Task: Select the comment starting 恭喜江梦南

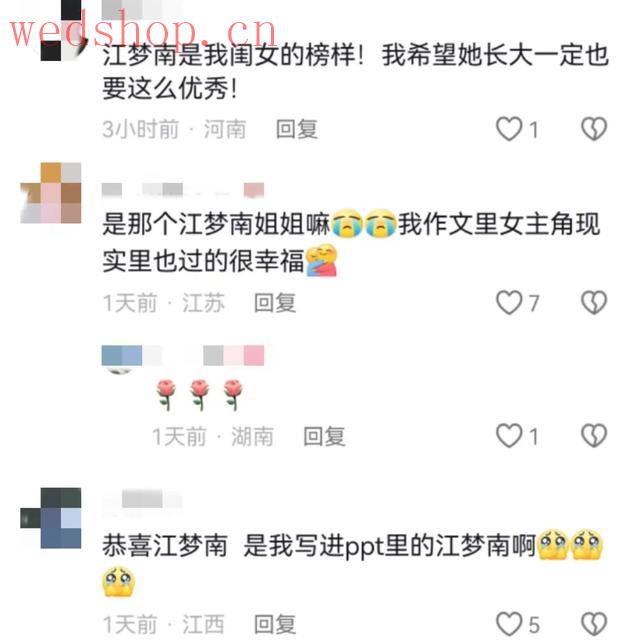Action: pyautogui.click(x=353, y=563)
